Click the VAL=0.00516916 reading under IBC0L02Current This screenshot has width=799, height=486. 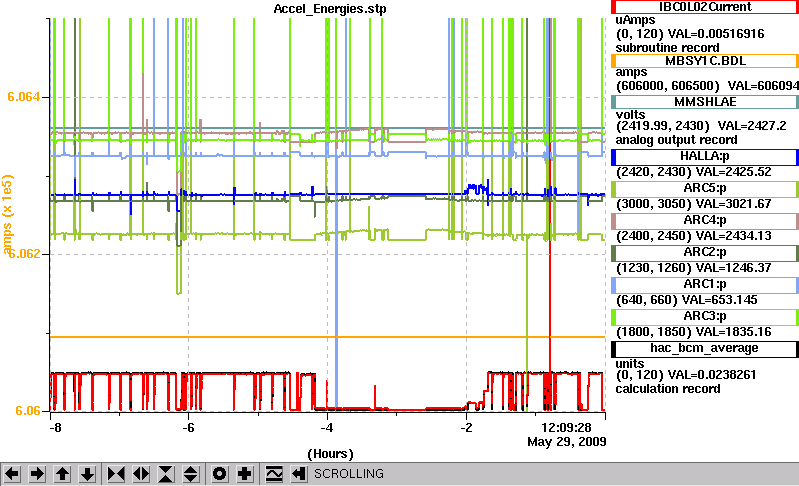[x=715, y=34]
